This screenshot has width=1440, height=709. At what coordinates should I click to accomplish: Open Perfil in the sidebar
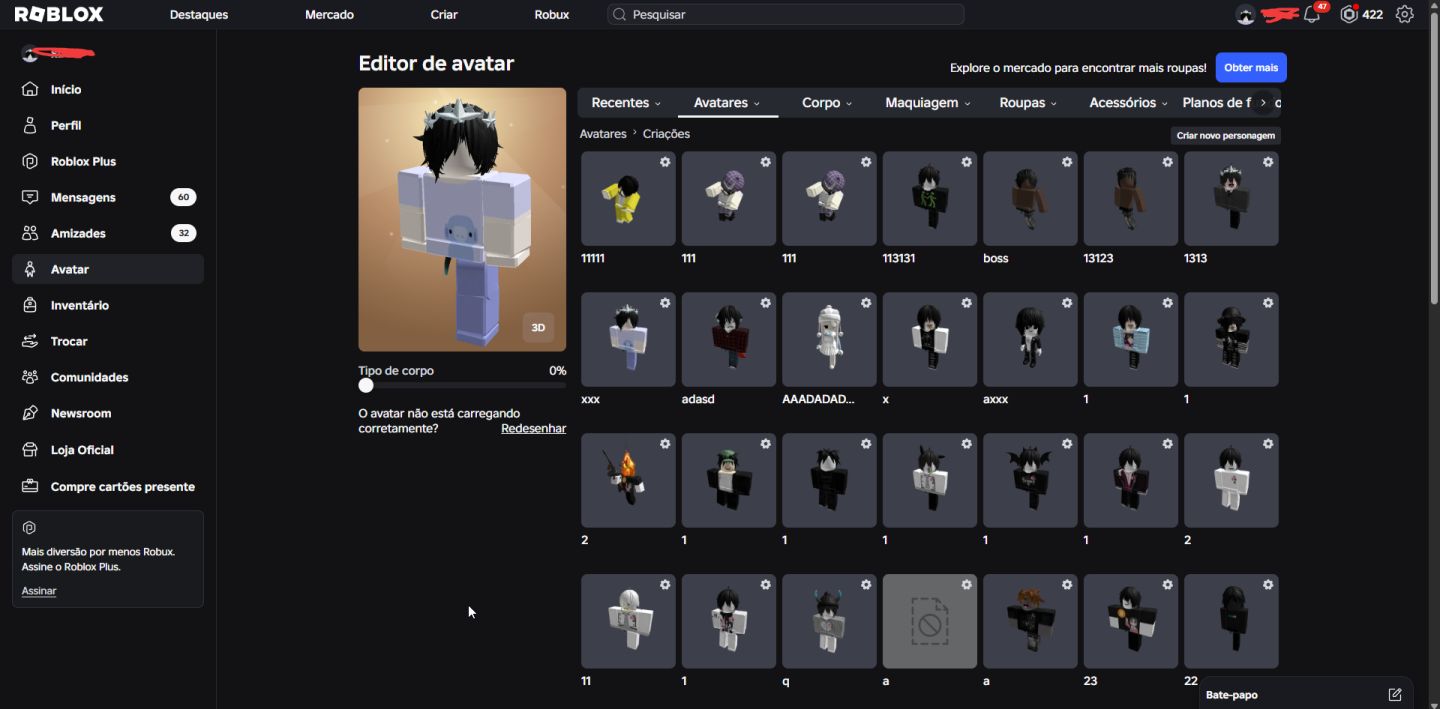108,125
